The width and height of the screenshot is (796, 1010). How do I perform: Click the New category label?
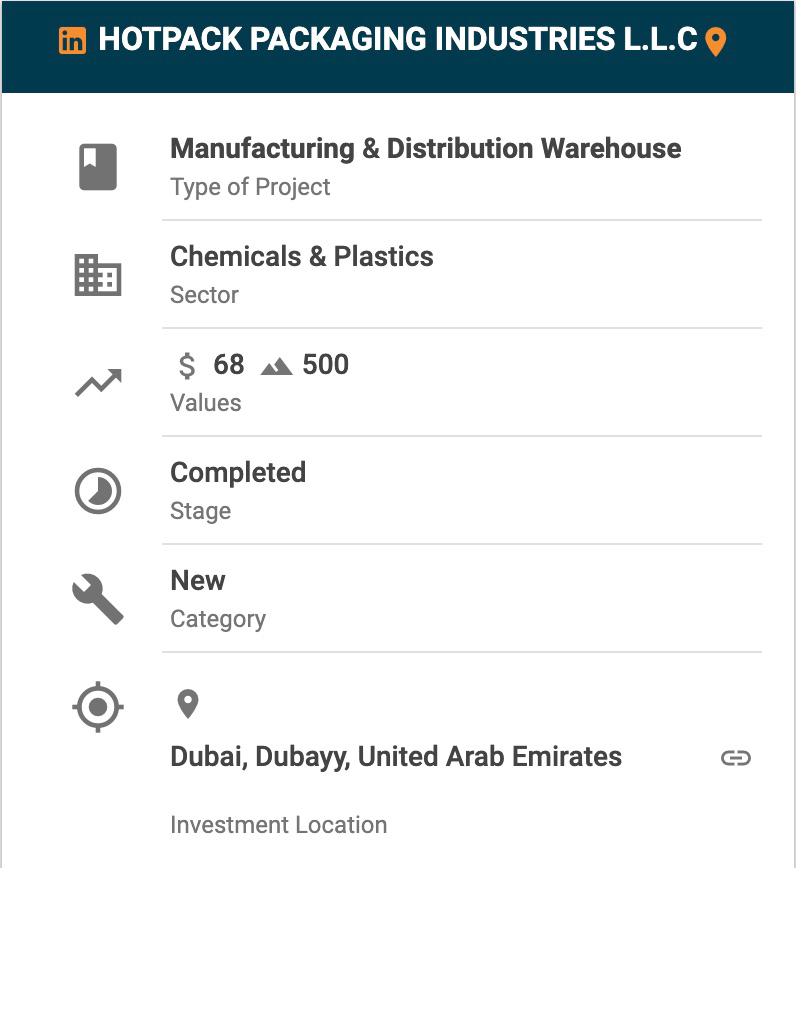pos(198,580)
